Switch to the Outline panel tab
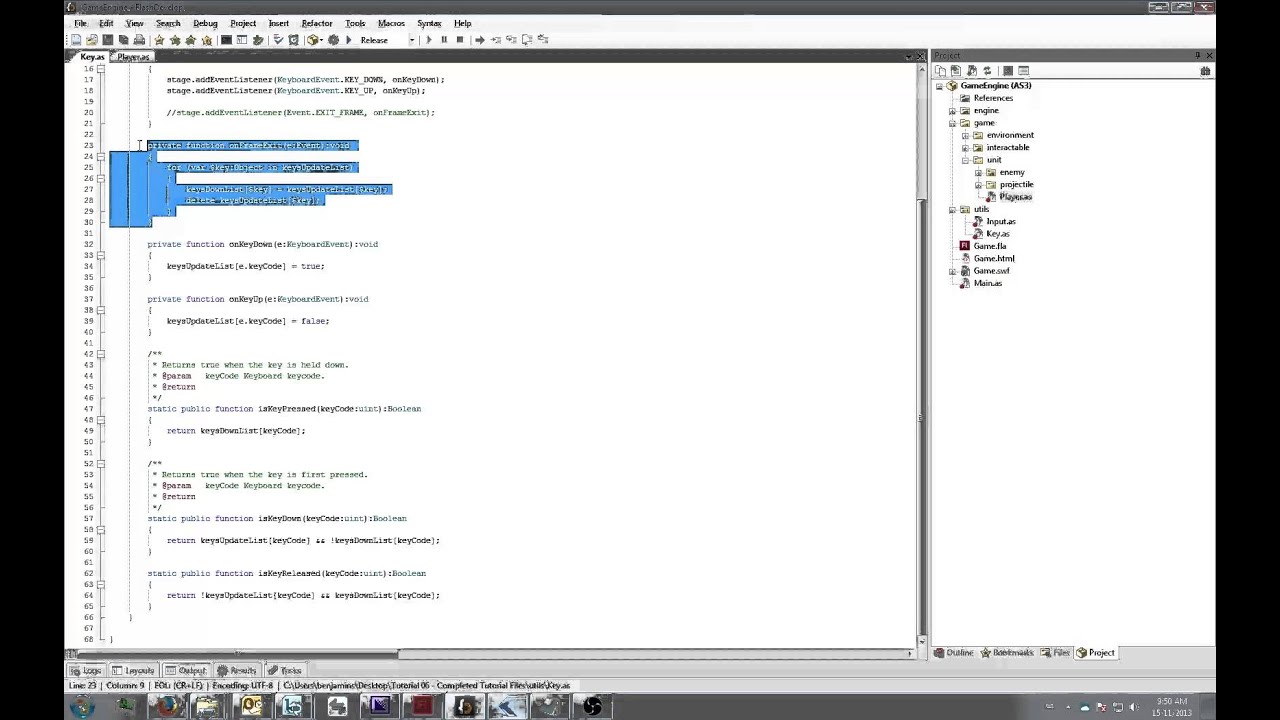Image resolution: width=1280 pixels, height=720 pixels. coord(954,653)
